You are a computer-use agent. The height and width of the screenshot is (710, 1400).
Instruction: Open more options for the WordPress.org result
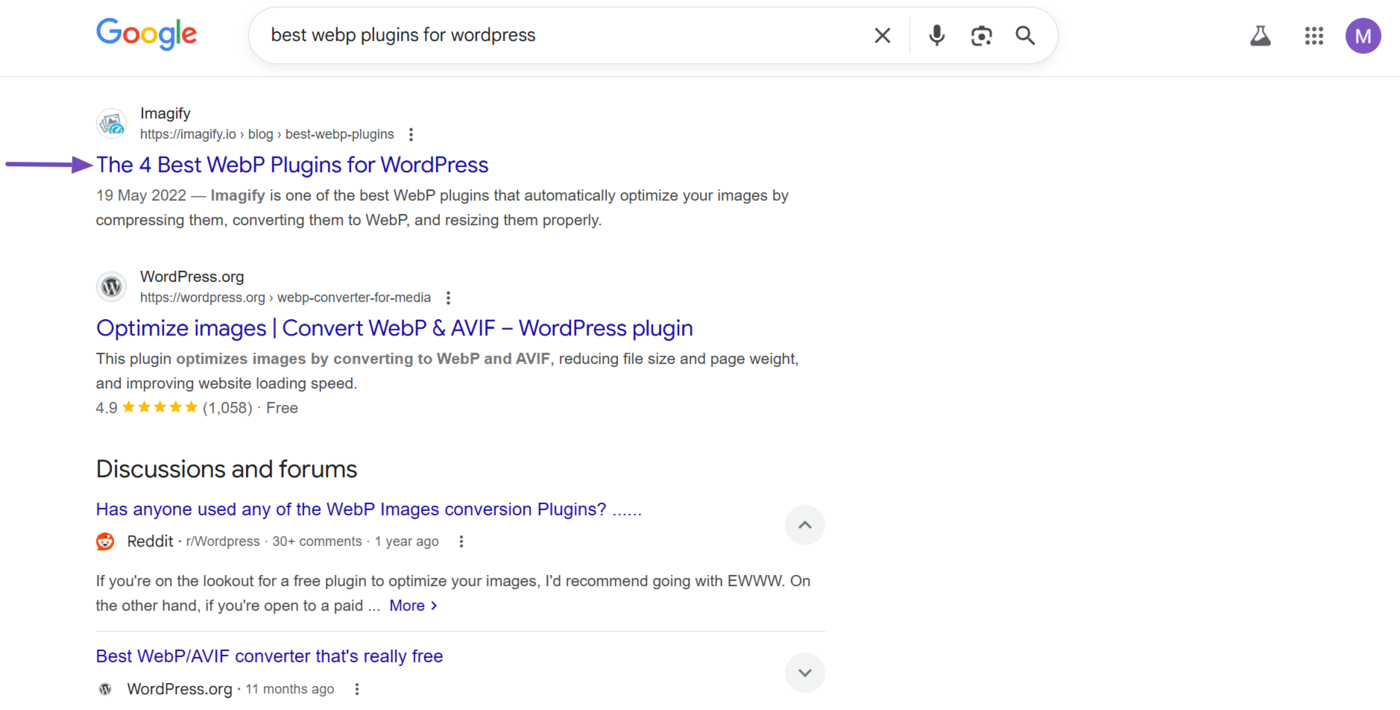click(448, 298)
